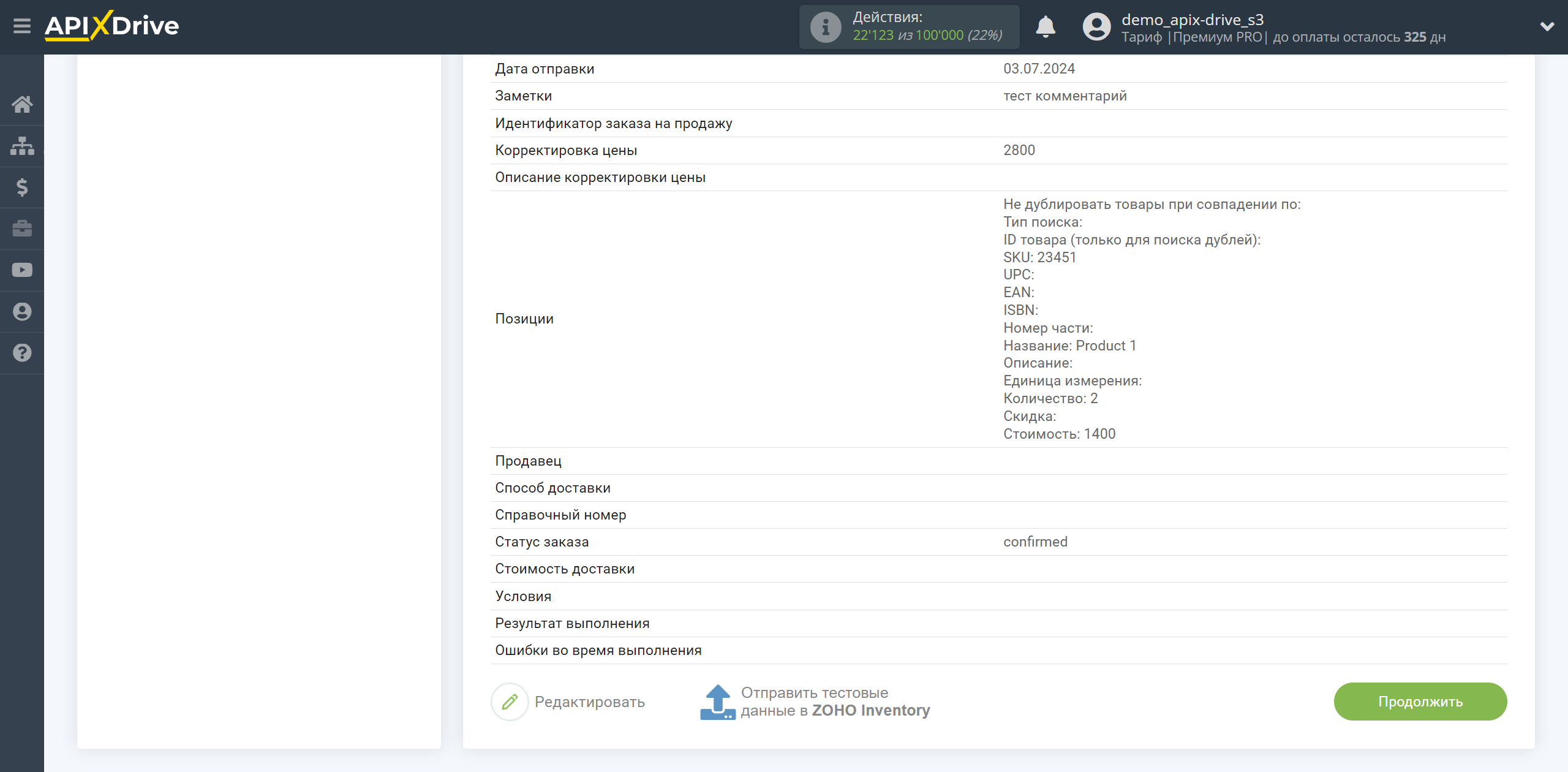Click 'Количество: 2' line
This screenshot has height=772, width=1568.
pos(1050,398)
